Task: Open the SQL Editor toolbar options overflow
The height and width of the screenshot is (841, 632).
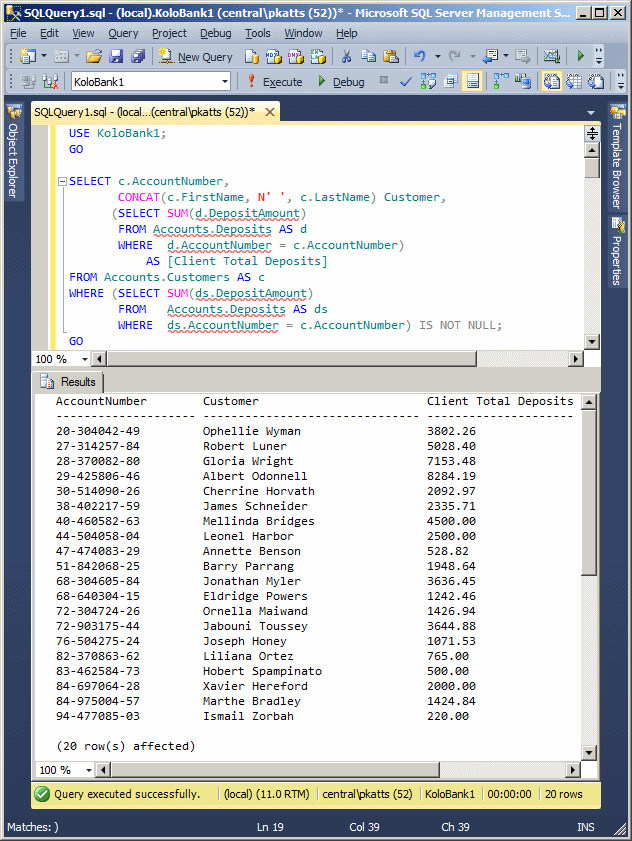Action: (x=621, y=82)
